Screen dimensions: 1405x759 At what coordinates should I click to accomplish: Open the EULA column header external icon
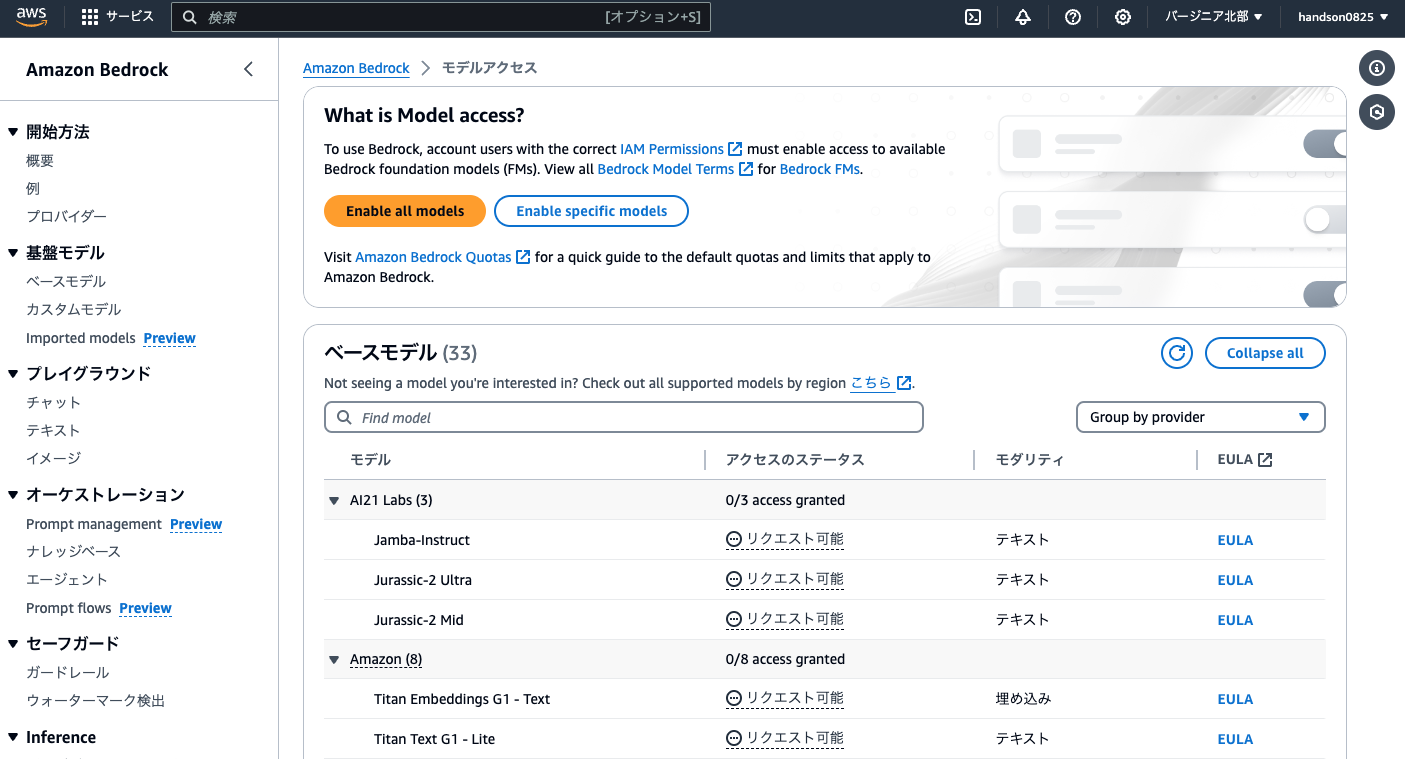point(1265,460)
